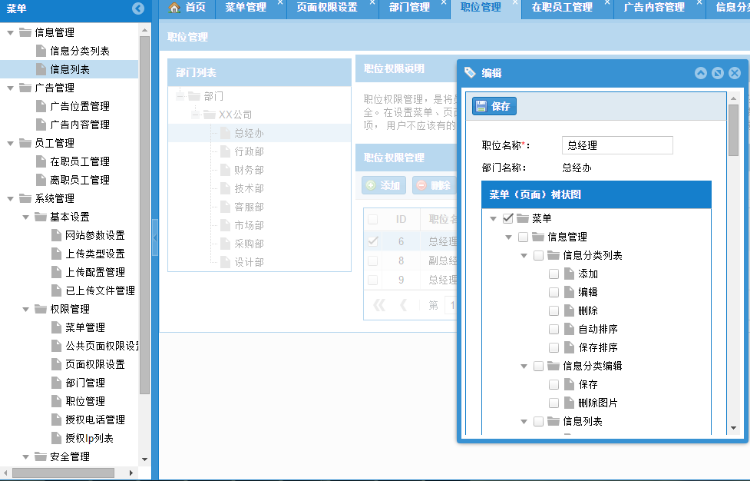Viewport: 750px width, 481px height.
Task: Click the 信息管理 folder icon in sidebar
Action: tap(25, 33)
